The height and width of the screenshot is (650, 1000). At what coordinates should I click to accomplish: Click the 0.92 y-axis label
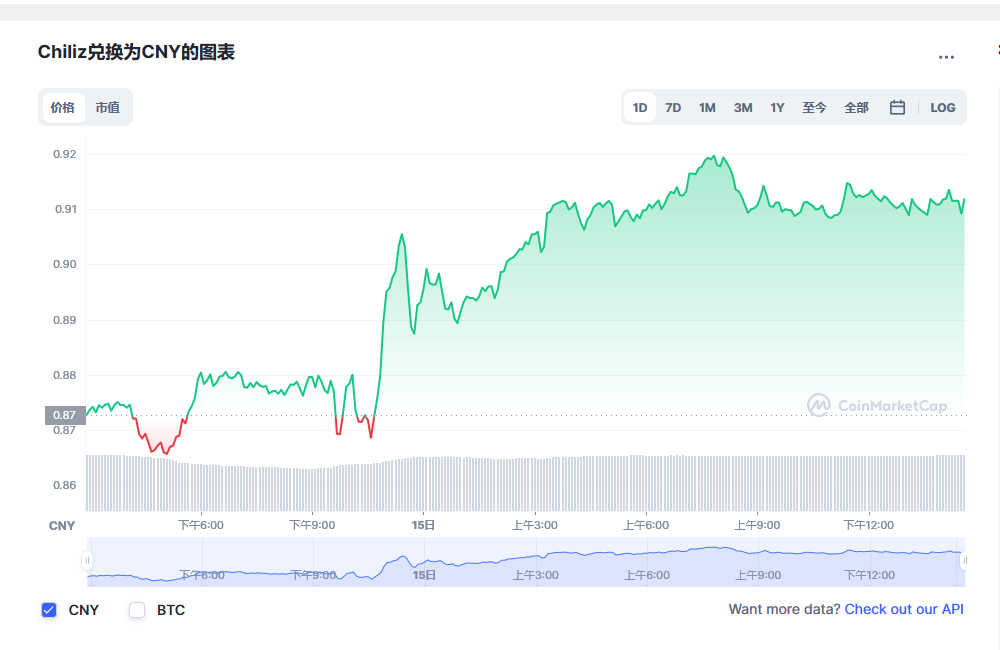pos(64,154)
